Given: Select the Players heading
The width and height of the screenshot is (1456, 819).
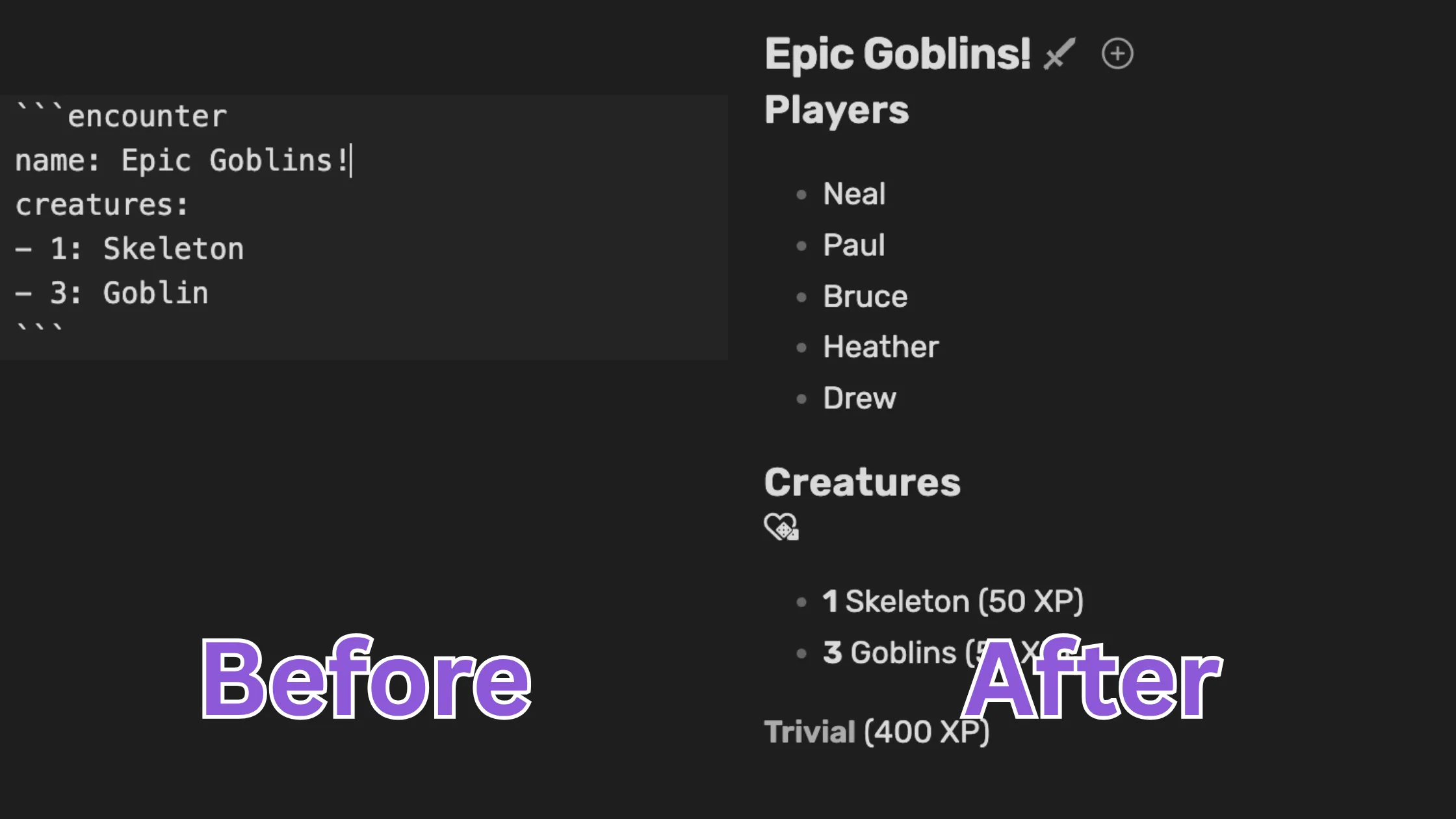Looking at the screenshot, I should coord(837,110).
